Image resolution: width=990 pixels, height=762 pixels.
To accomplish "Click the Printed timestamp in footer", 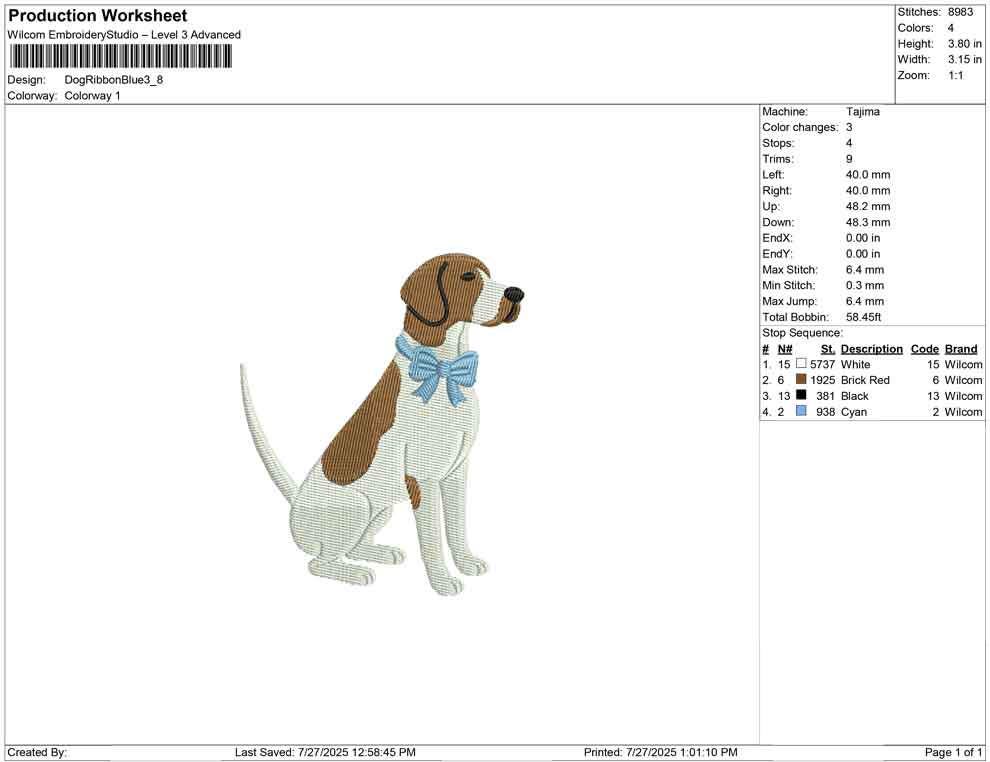I will click(660, 752).
